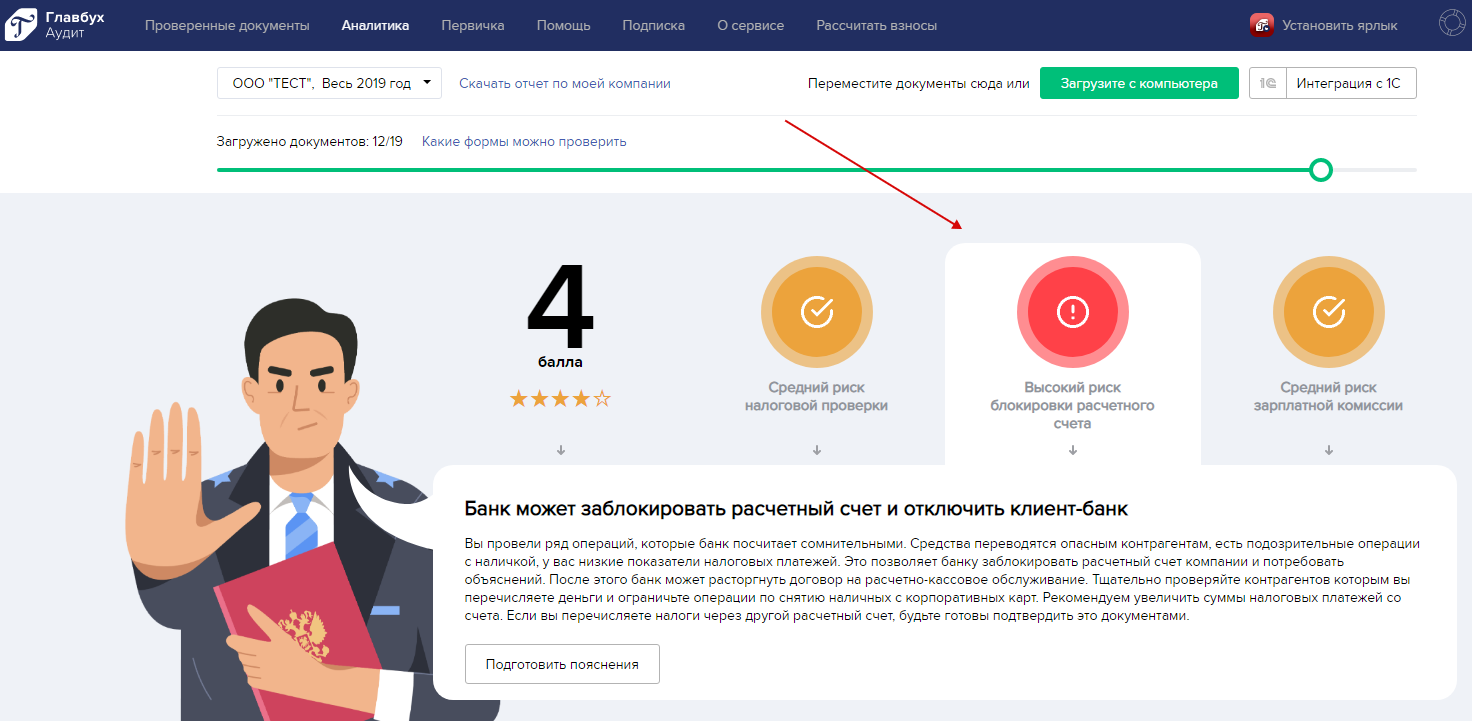Click the Банк может заблокировать расчетный счет heading
The image size is (1472, 721).
(x=796, y=508)
